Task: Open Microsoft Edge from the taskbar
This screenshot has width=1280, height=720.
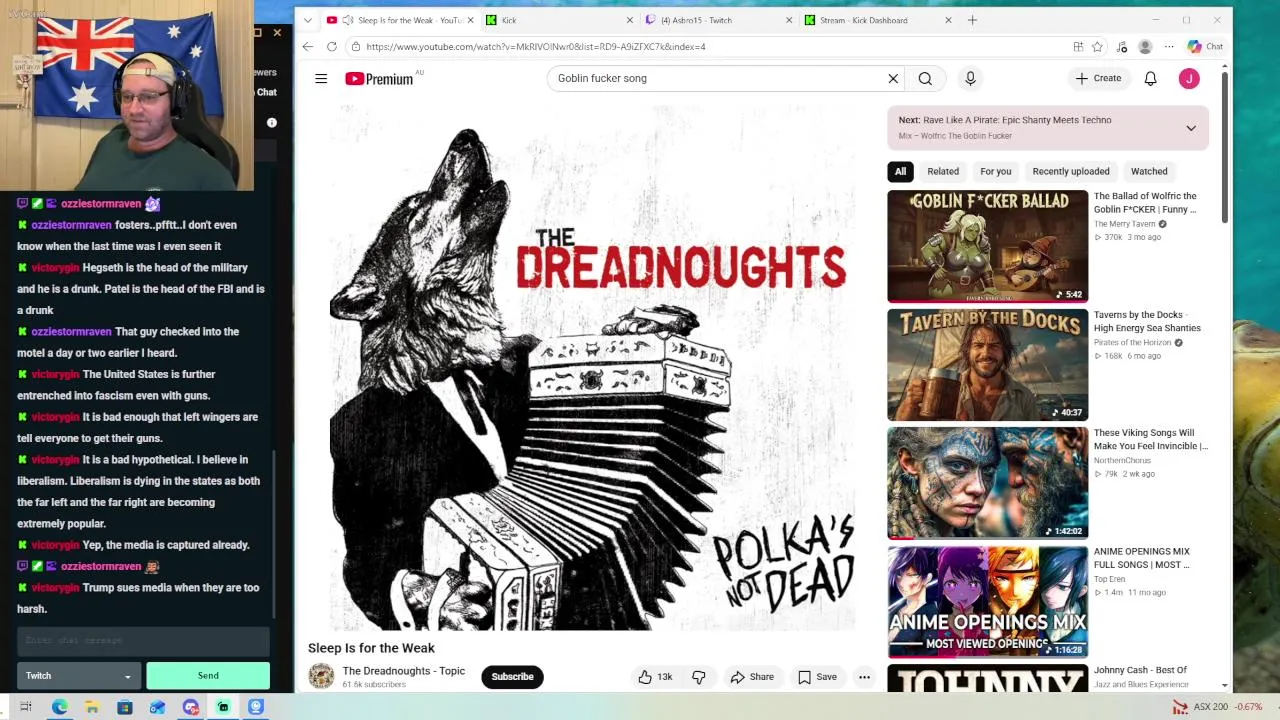Action: click(60, 707)
